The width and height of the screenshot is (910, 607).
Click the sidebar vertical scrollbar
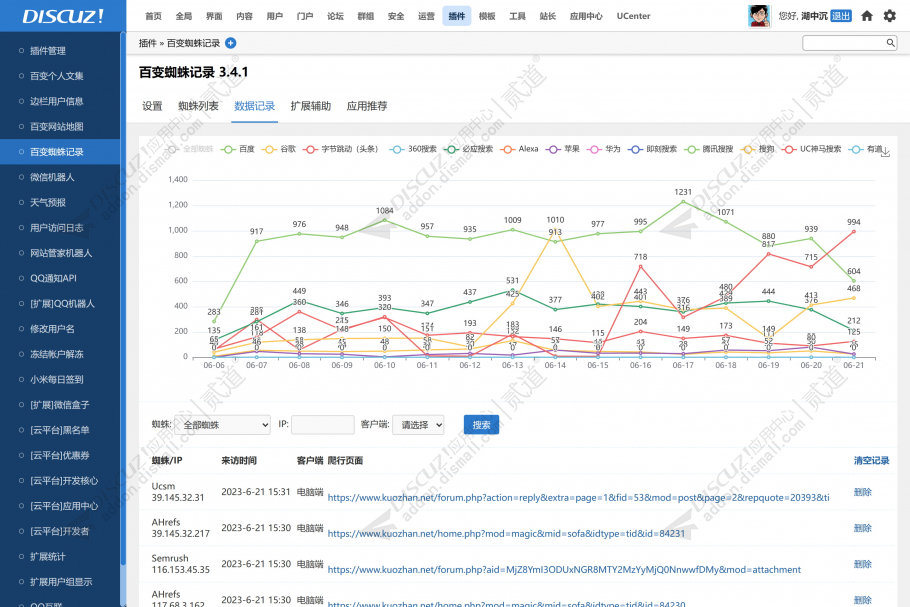coord(123,299)
